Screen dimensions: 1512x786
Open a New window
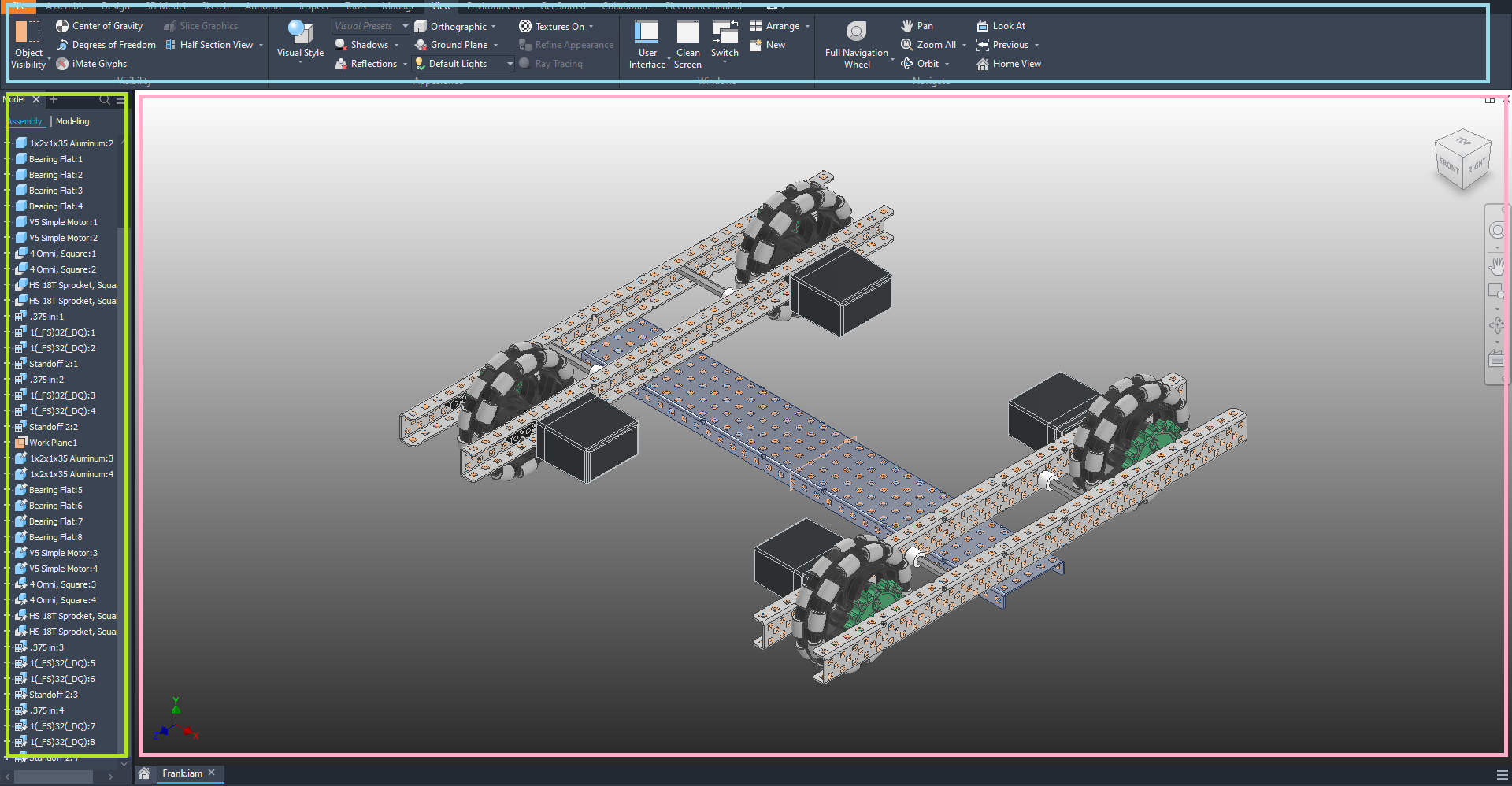coord(767,45)
